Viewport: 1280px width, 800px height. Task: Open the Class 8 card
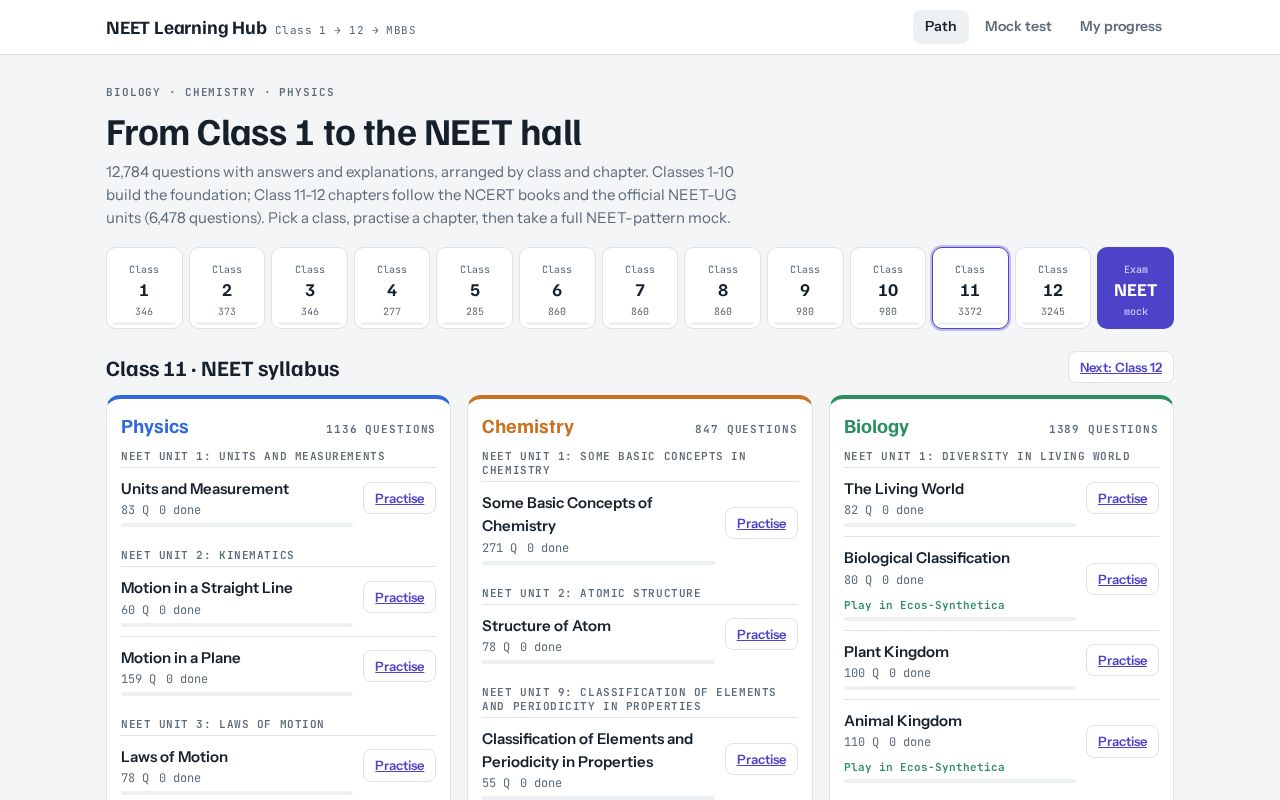(723, 288)
